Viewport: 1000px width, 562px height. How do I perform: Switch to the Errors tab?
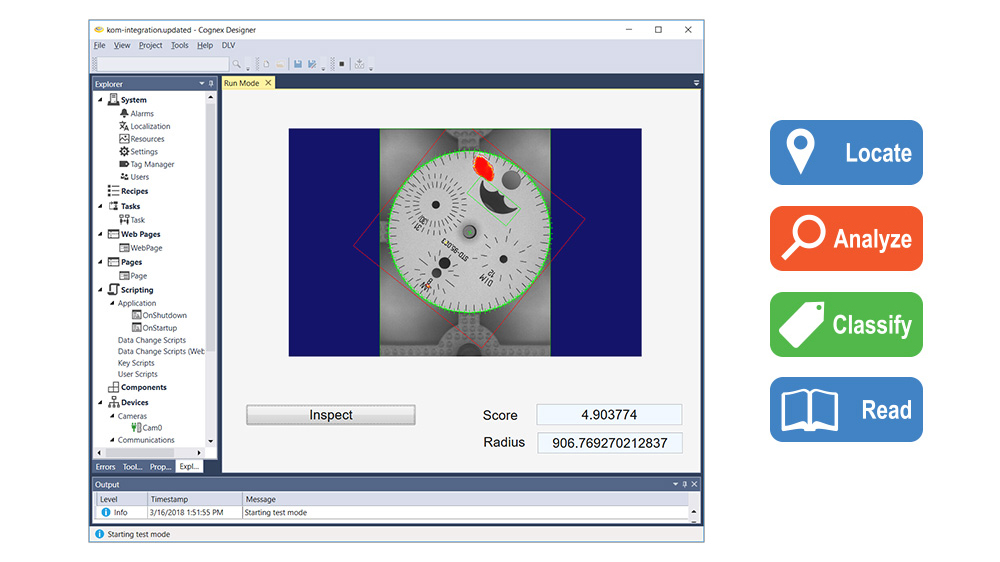tap(105, 467)
